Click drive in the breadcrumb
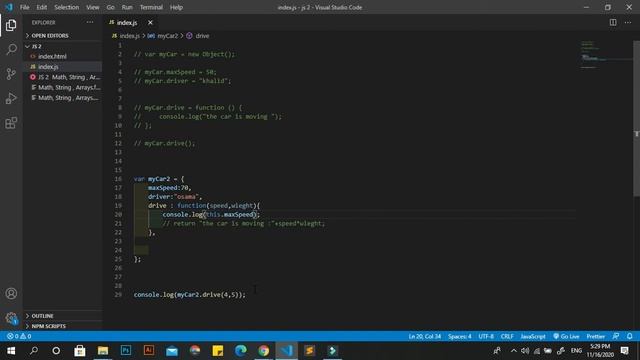This screenshot has width=640, height=360. (202, 36)
